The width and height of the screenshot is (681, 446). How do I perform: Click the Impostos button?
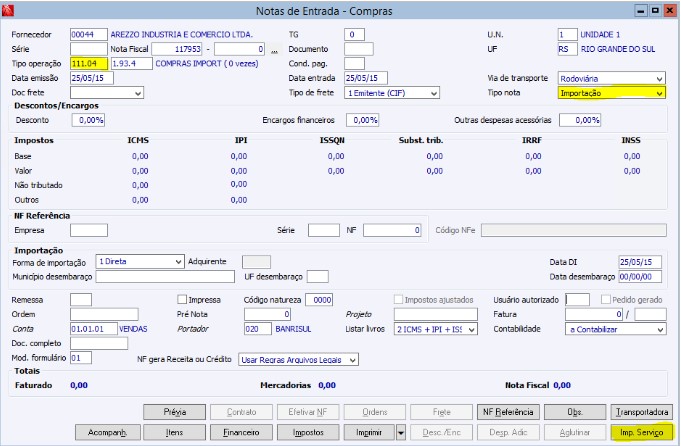pos(308,433)
